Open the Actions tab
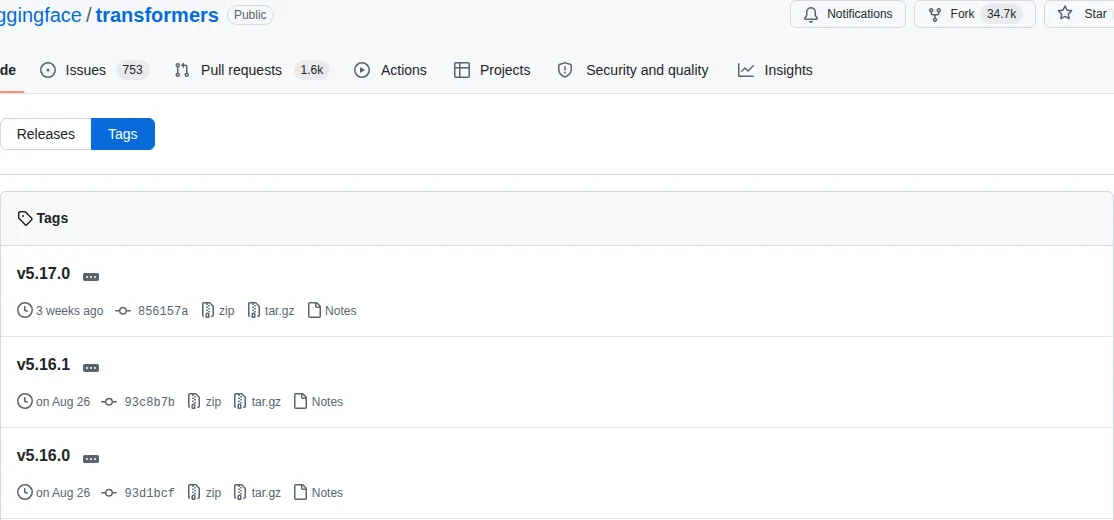Screen dimensions: 1114x520 [390, 70]
